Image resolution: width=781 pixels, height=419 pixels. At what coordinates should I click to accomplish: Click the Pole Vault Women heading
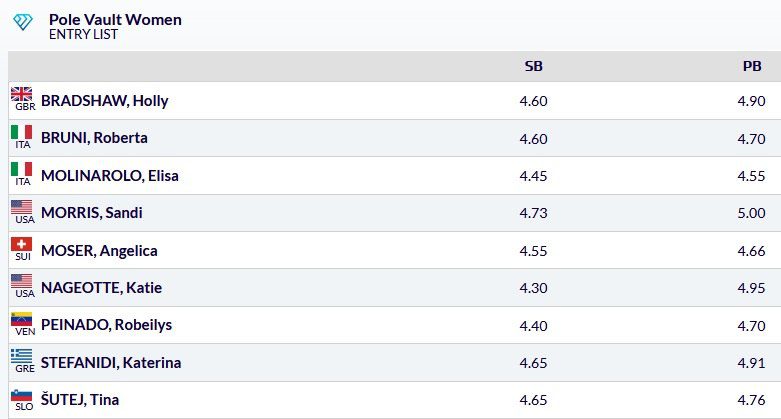point(115,19)
